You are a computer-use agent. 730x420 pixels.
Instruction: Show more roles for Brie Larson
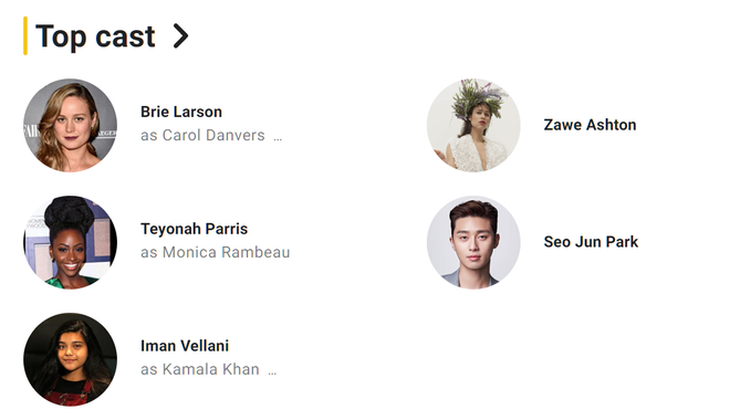278,137
